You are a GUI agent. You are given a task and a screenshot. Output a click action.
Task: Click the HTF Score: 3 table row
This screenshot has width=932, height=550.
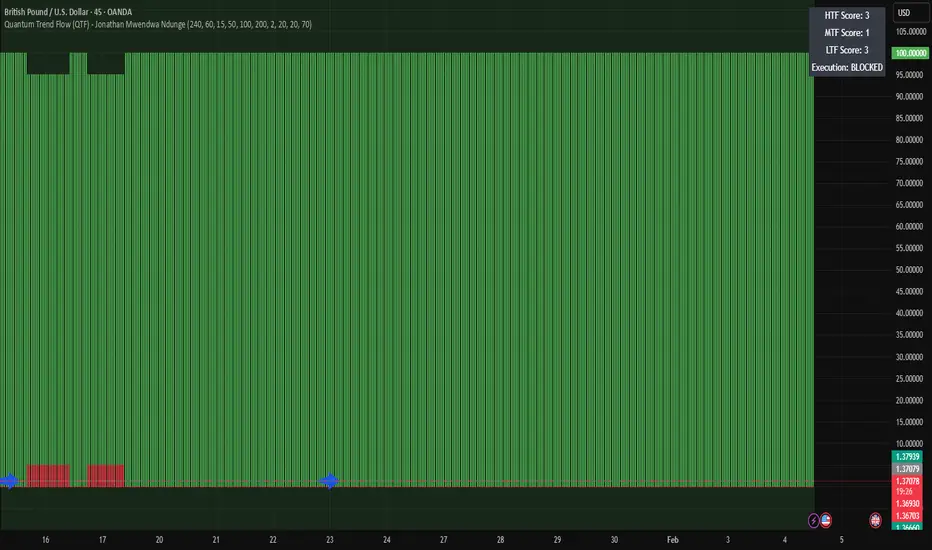pos(846,15)
